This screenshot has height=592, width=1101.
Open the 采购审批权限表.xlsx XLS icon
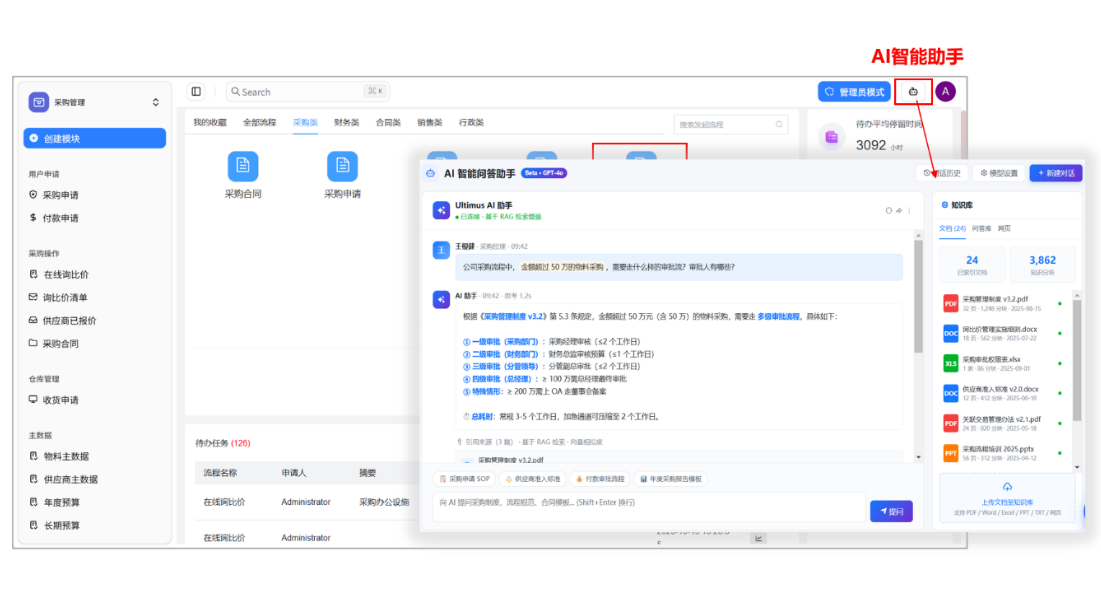[x=950, y=363]
